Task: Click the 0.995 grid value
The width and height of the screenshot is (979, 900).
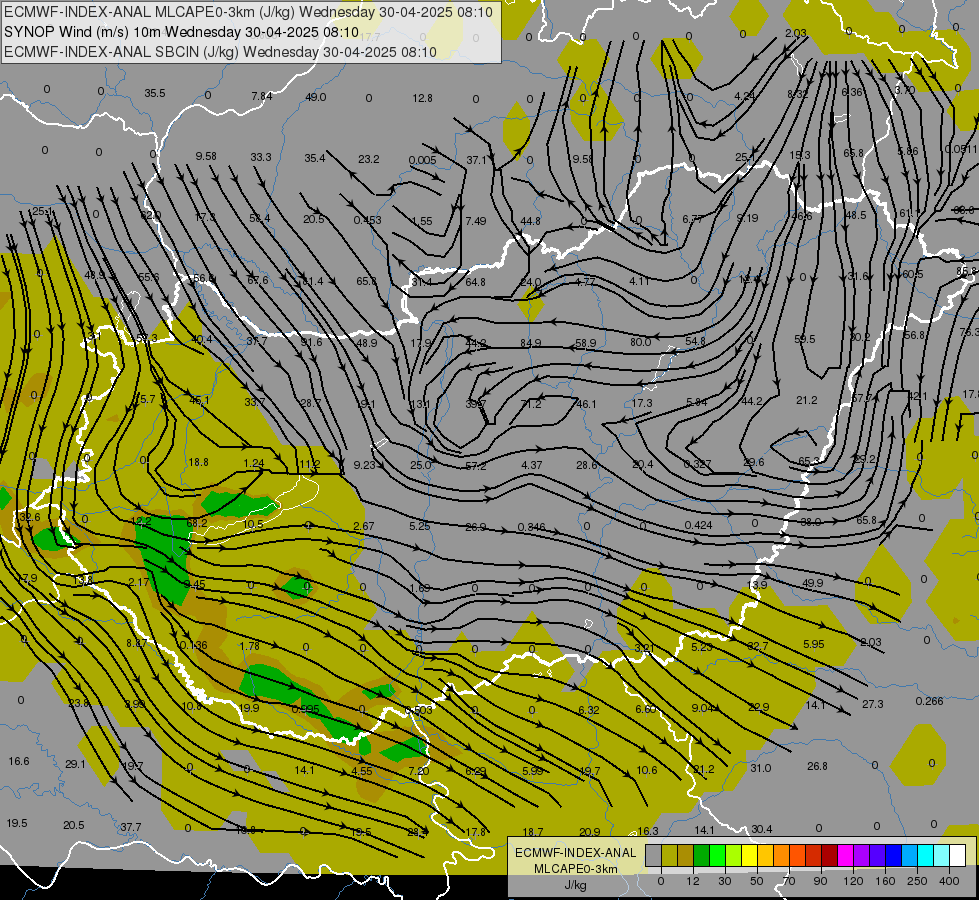Action: (x=305, y=709)
